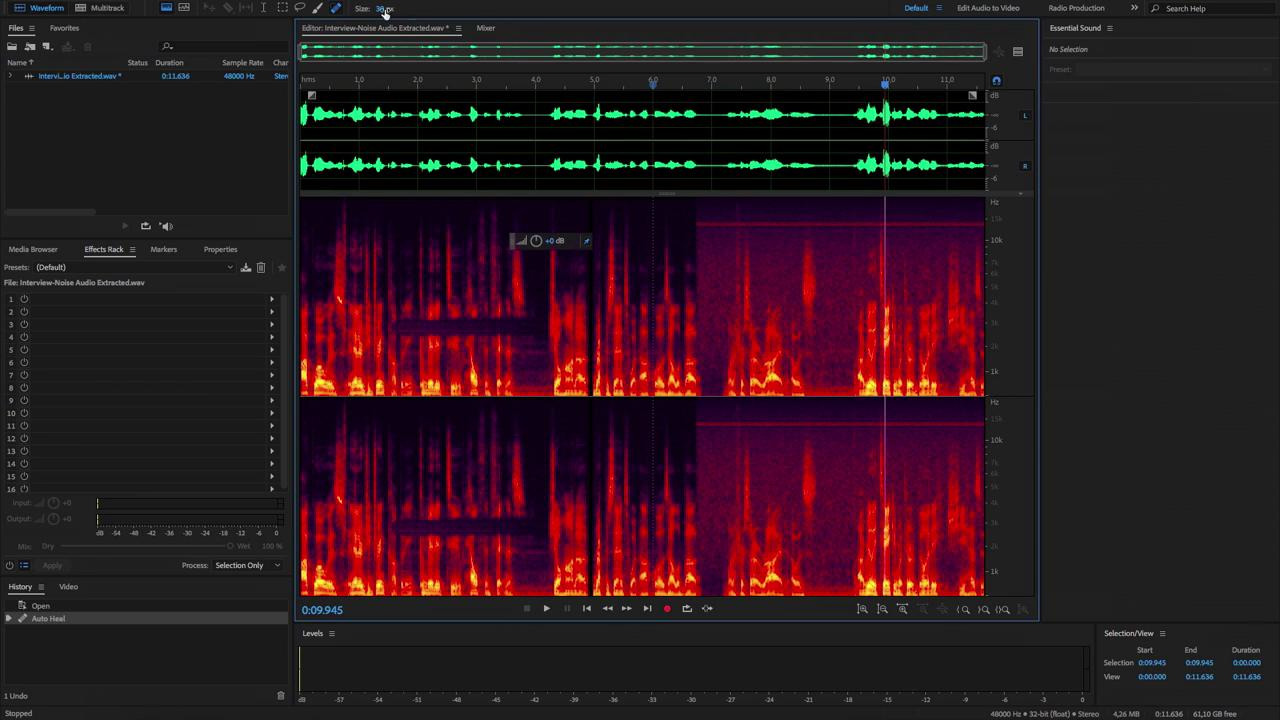Select Edit Audio to Video workspace

coord(988,8)
